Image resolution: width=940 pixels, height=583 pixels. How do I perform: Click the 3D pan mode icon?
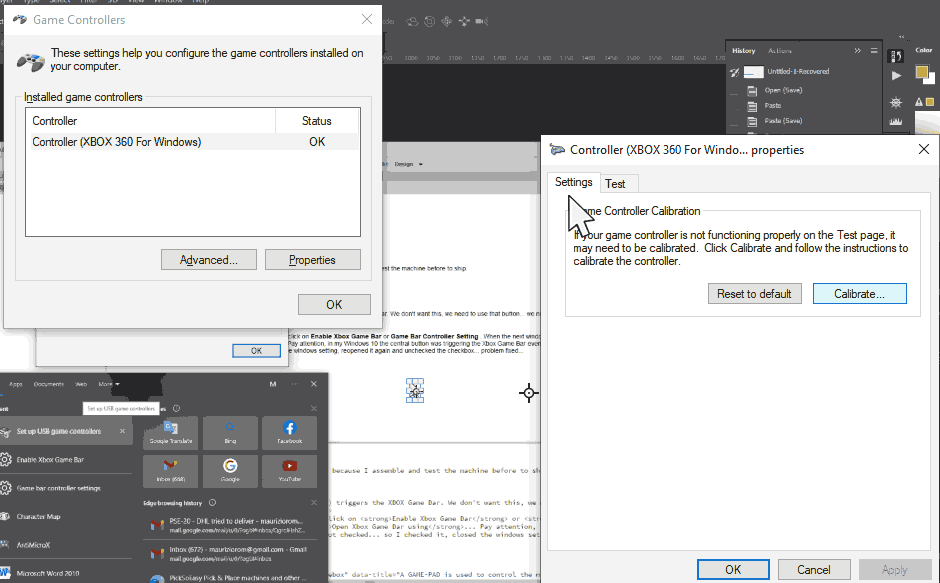coord(446,21)
